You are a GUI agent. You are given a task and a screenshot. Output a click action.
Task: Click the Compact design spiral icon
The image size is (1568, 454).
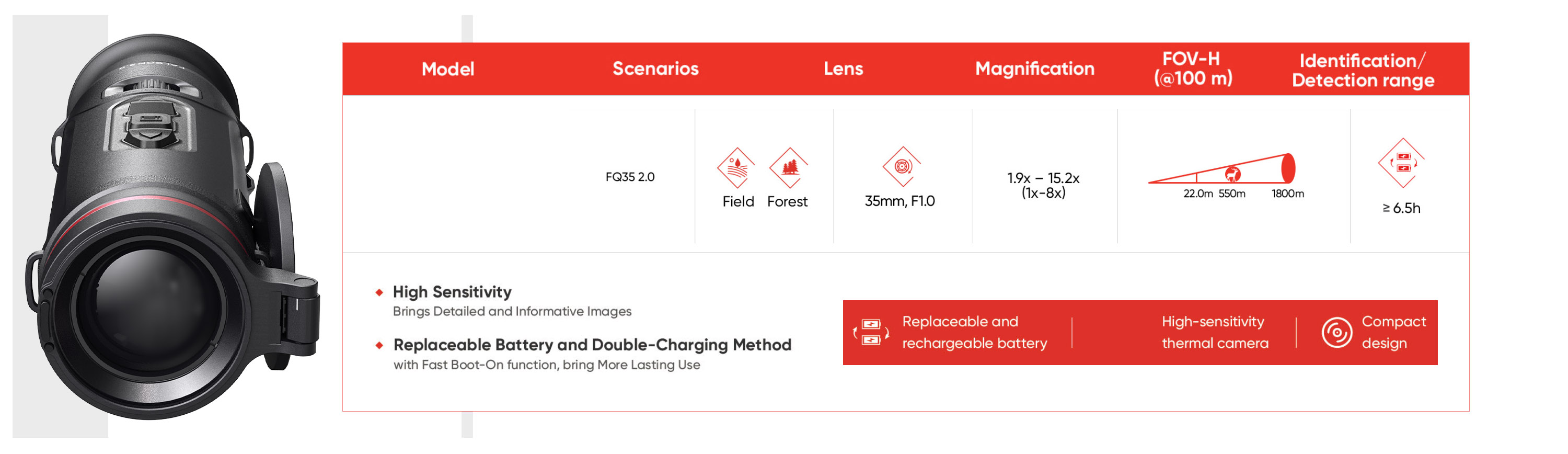click(1336, 332)
